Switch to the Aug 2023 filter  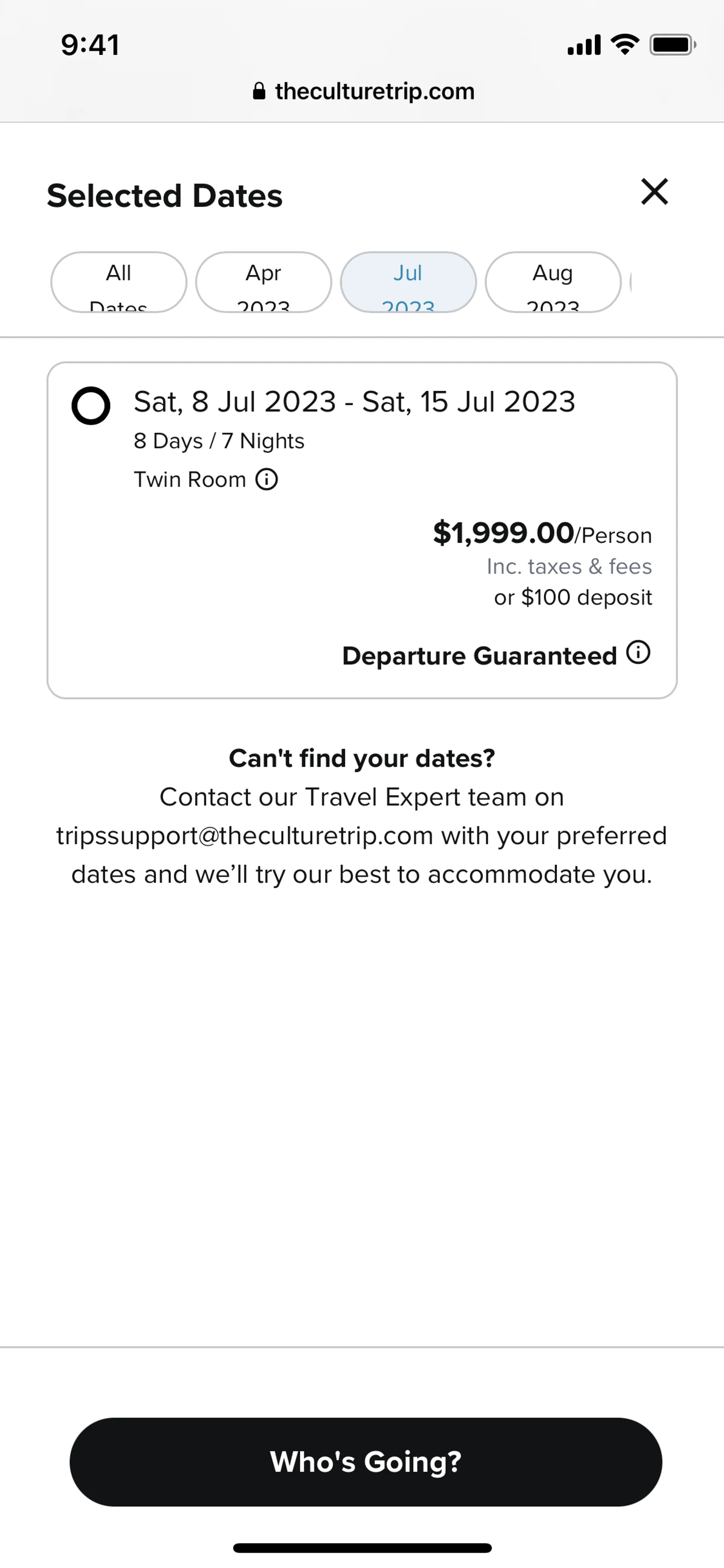[553, 283]
